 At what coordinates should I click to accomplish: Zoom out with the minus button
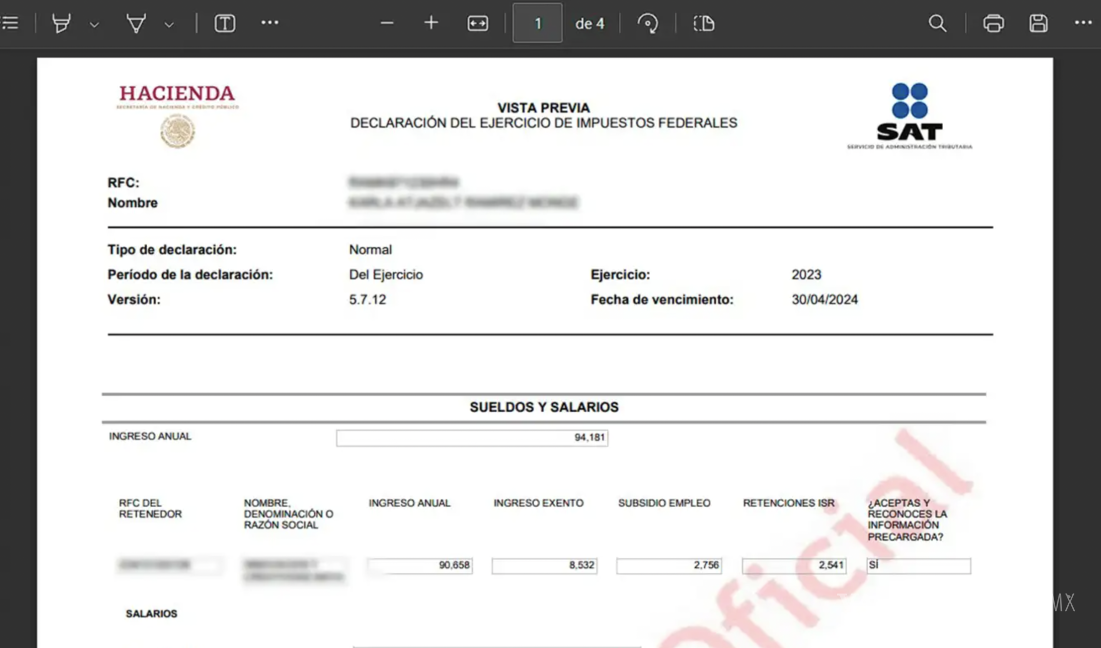pyautogui.click(x=387, y=23)
